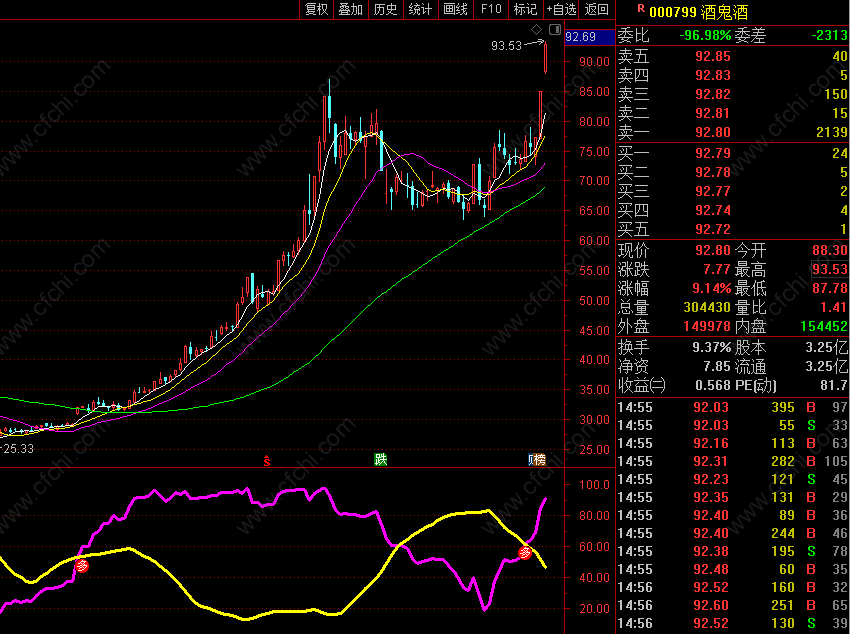This screenshot has height=634, width=850.
Task: Select the 买四 row price 92.74
Action: (x=713, y=210)
